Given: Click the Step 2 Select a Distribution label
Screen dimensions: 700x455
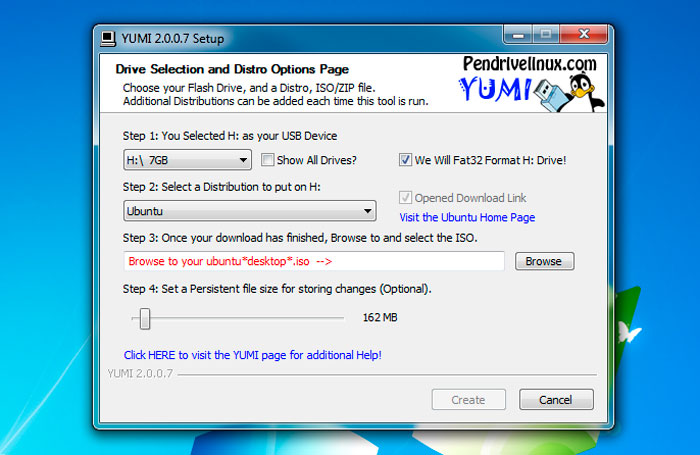Looking at the screenshot, I should tap(221, 187).
